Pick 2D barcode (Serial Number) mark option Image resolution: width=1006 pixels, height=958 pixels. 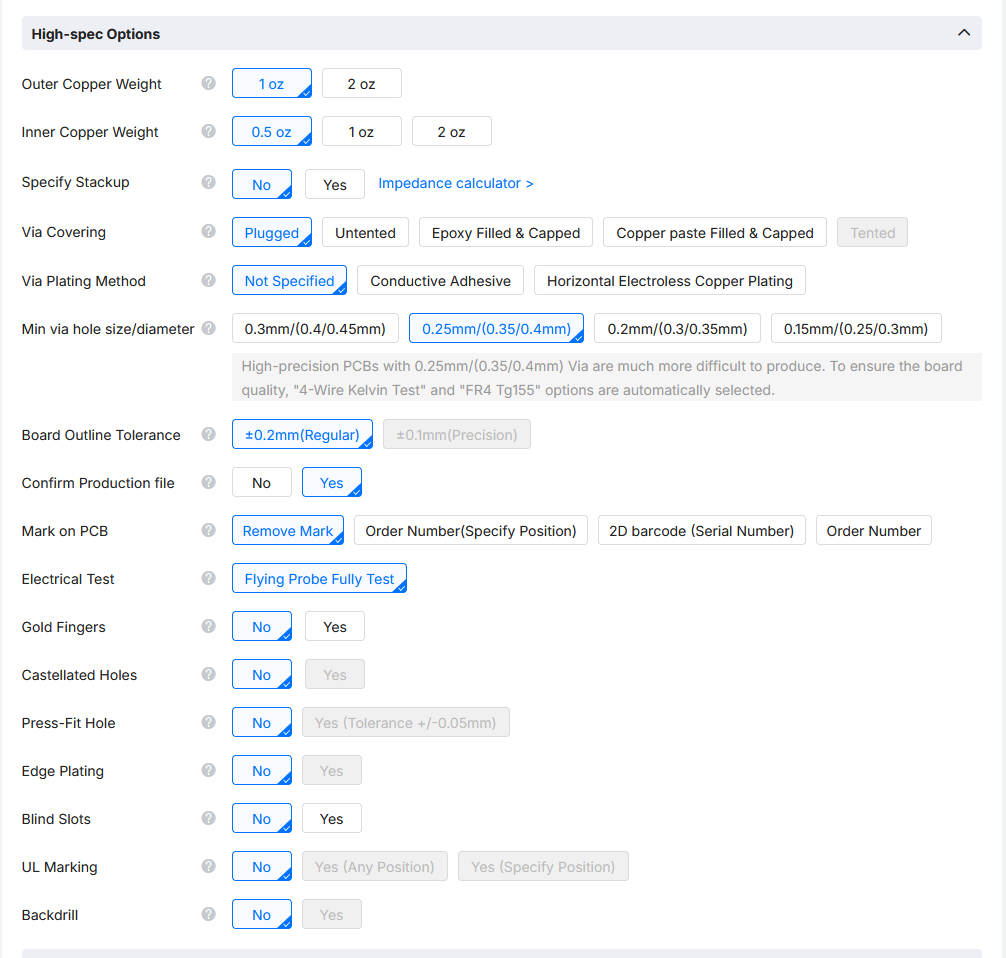(701, 531)
